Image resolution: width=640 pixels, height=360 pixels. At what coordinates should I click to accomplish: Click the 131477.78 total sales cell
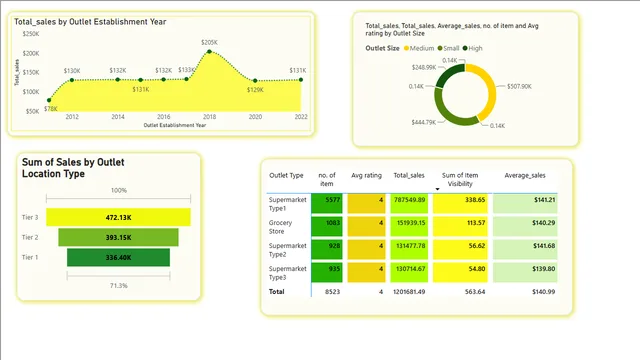click(x=409, y=249)
